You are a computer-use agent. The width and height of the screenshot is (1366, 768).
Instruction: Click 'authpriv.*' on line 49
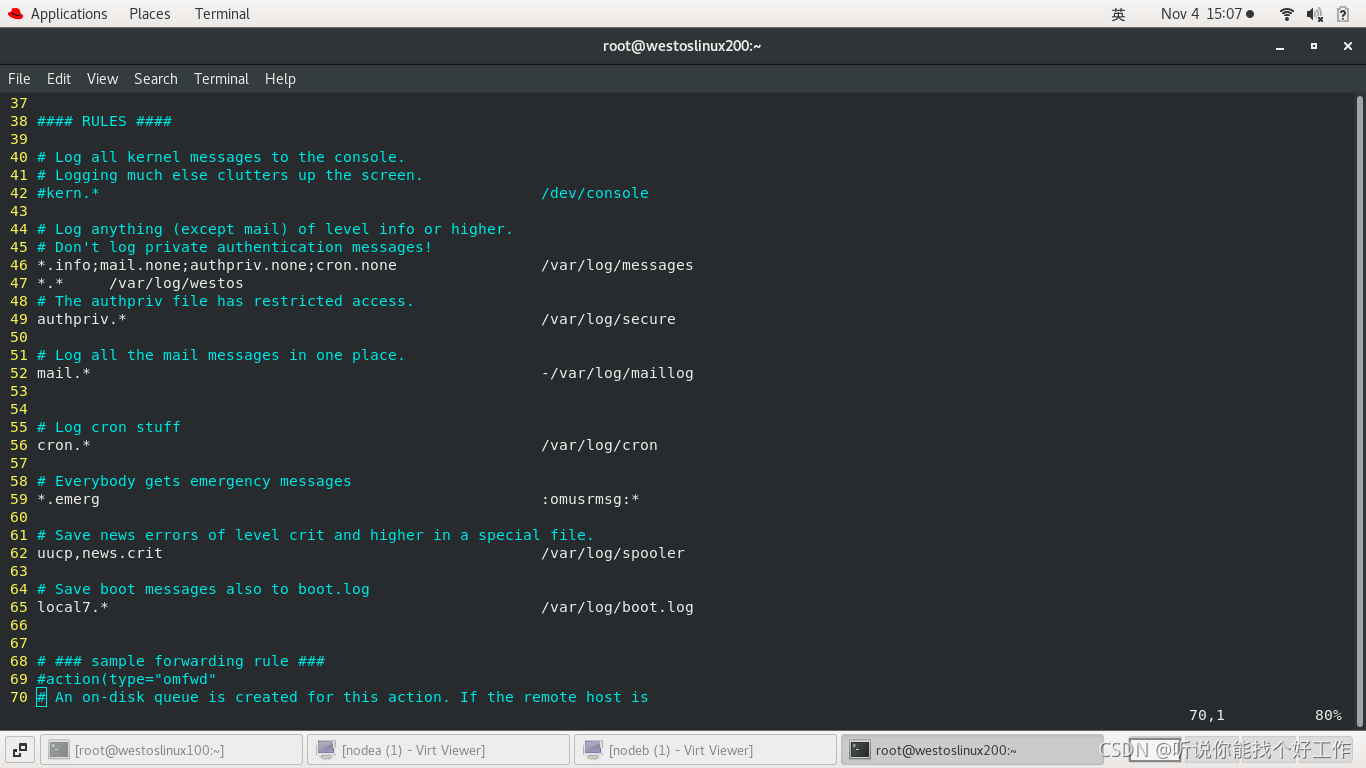(82, 319)
